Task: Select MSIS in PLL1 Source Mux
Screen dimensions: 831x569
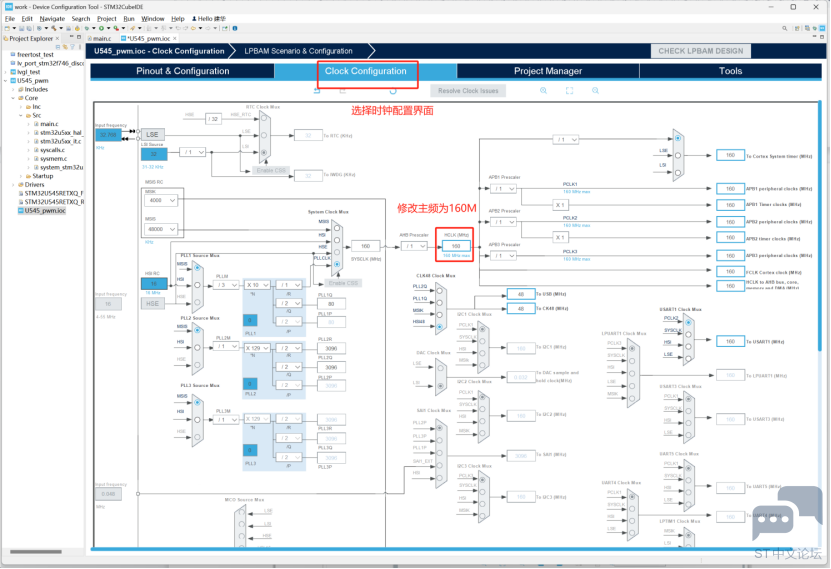Action: pos(197,268)
